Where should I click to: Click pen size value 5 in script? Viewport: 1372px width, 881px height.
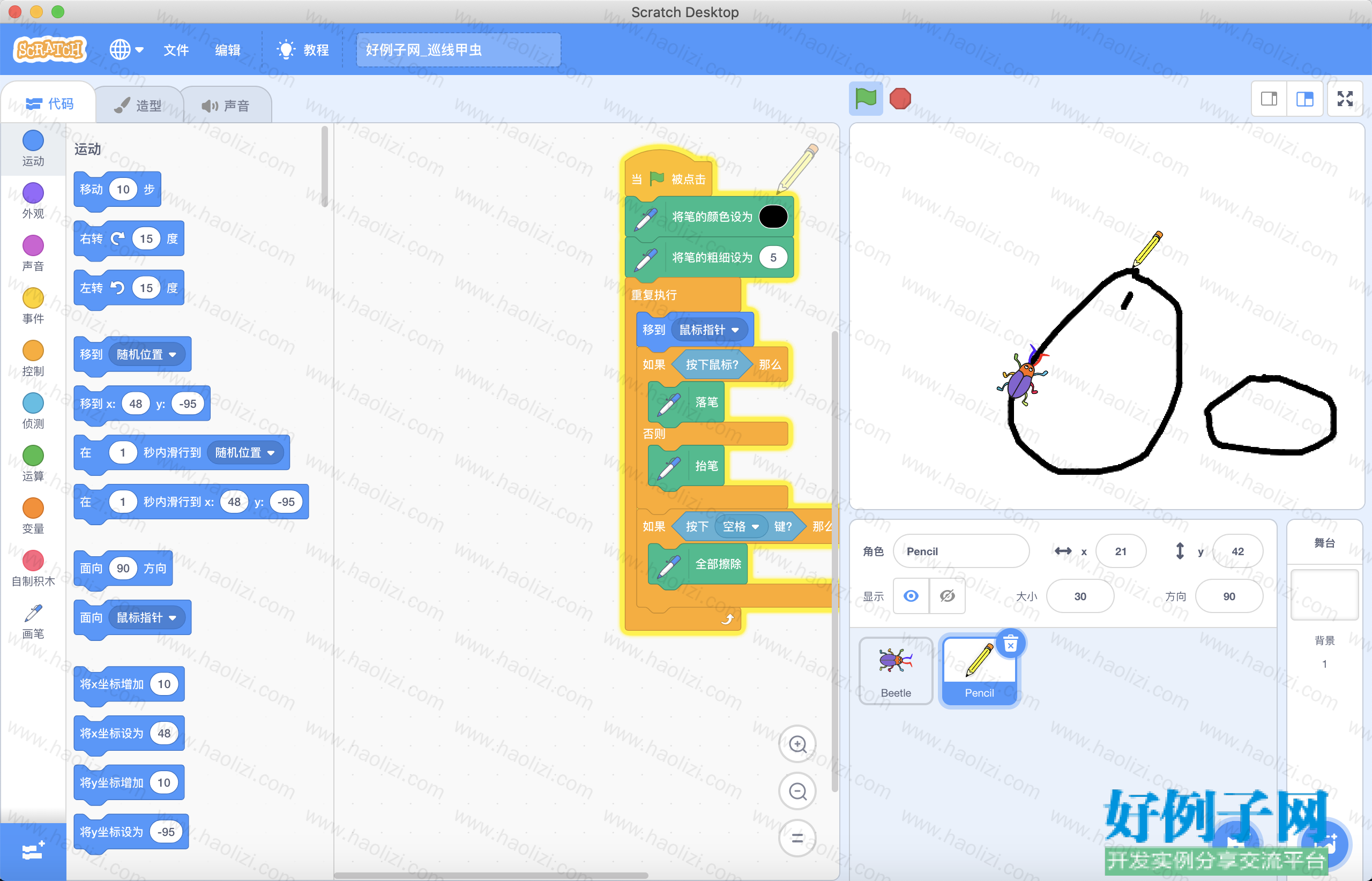coord(773,257)
